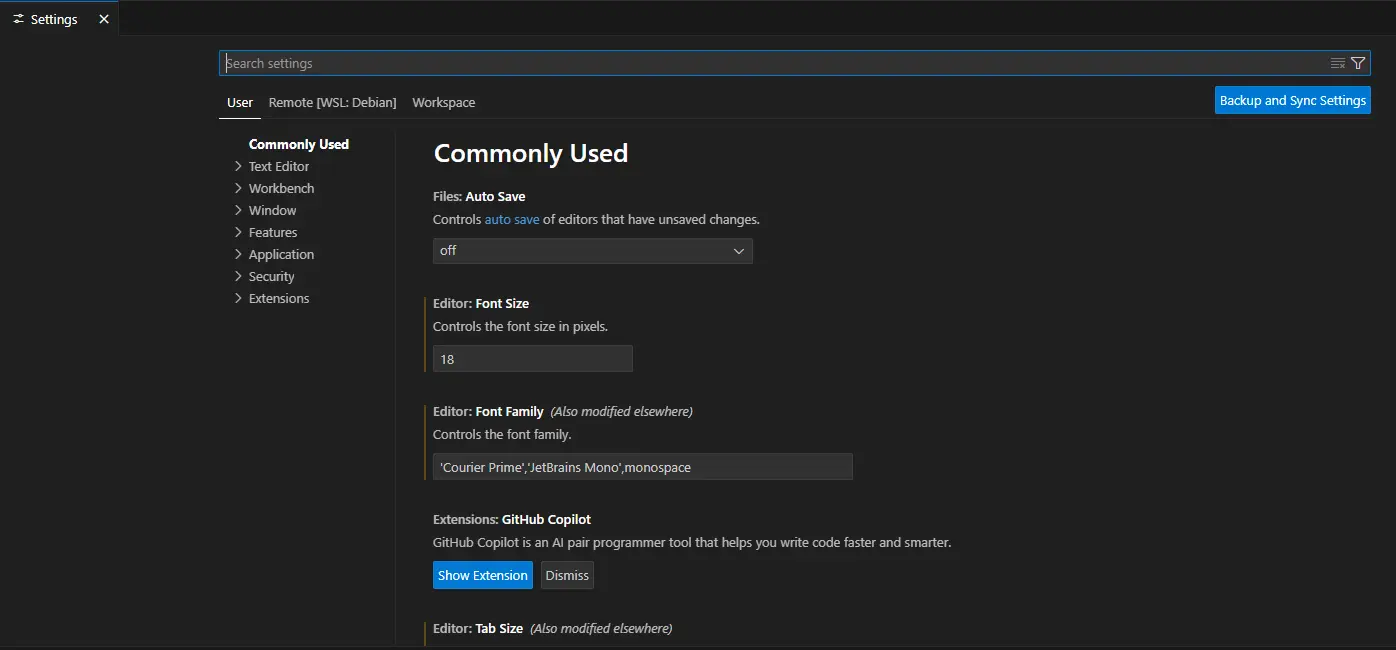Open the filter settings funnel icon
Image resolution: width=1396 pixels, height=650 pixels.
(x=1358, y=63)
